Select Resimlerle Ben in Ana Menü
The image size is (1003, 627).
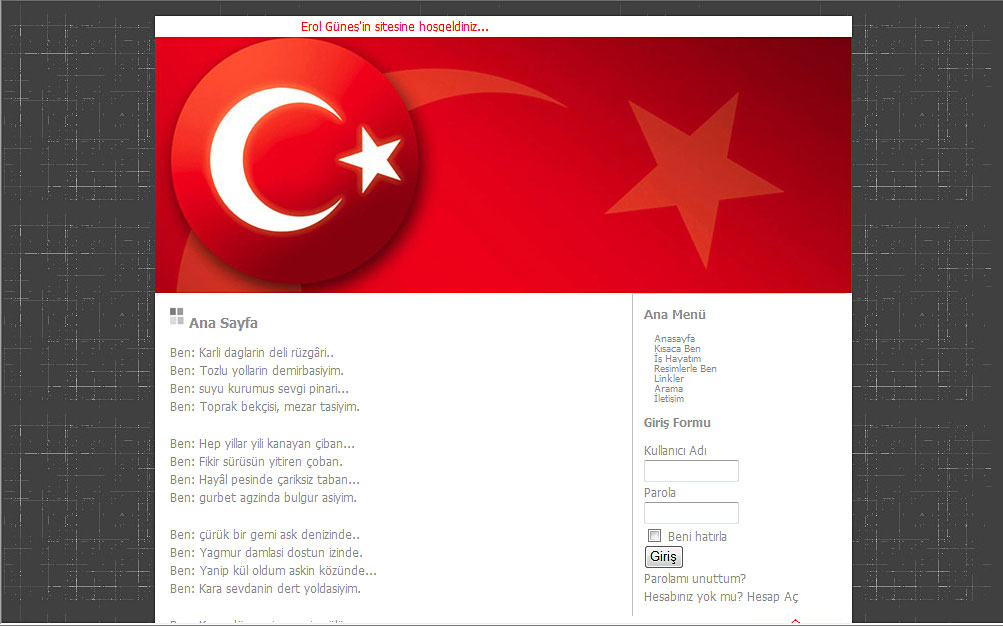click(x=685, y=369)
